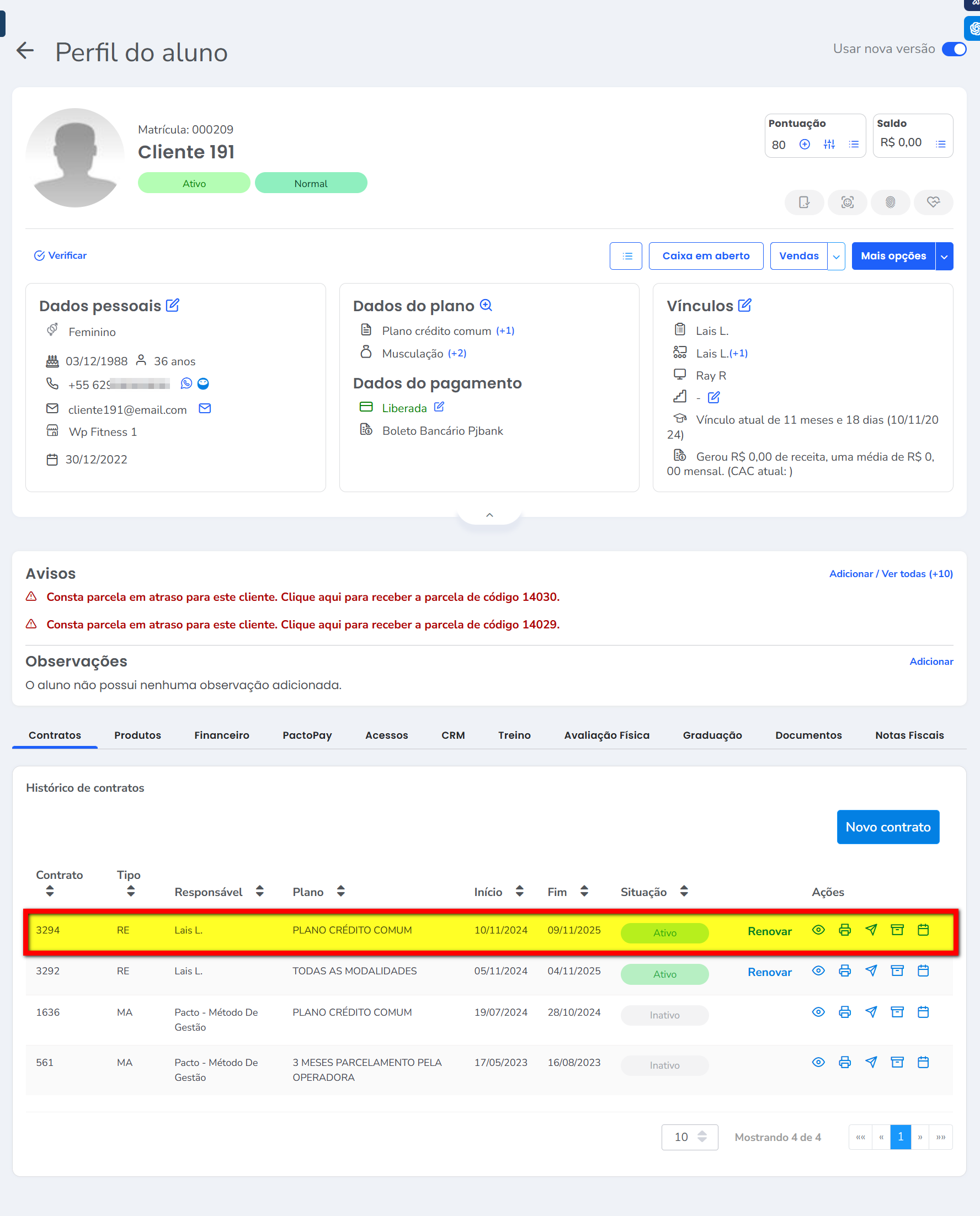This screenshot has height=1216, width=980.
Task: Click the back arrow beside Perfil do aluno
Action: click(25, 51)
